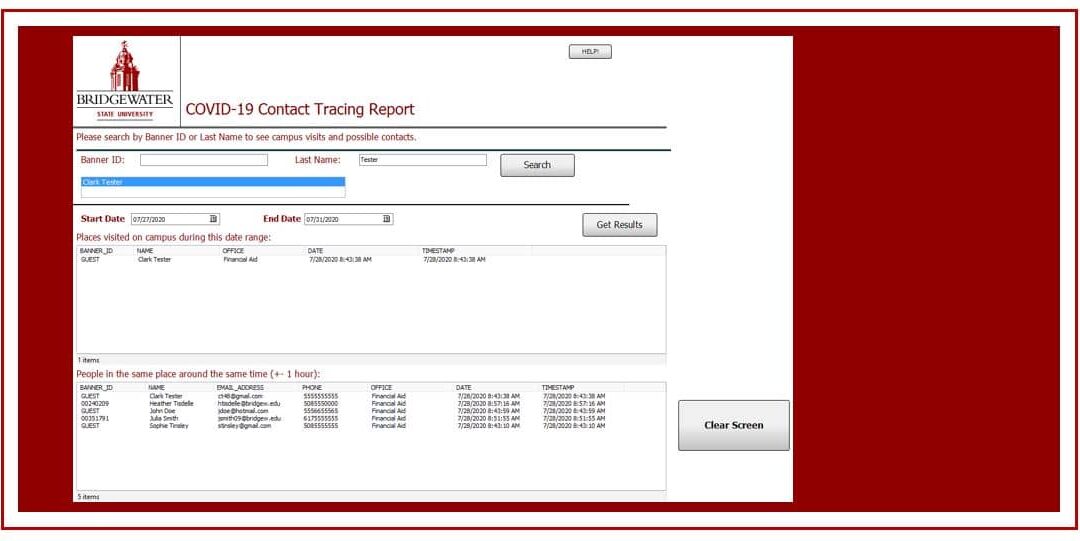Viewport: 1080px width, 541px height.
Task: Click the Start Date value 07/27/2020
Action: (149, 219)
